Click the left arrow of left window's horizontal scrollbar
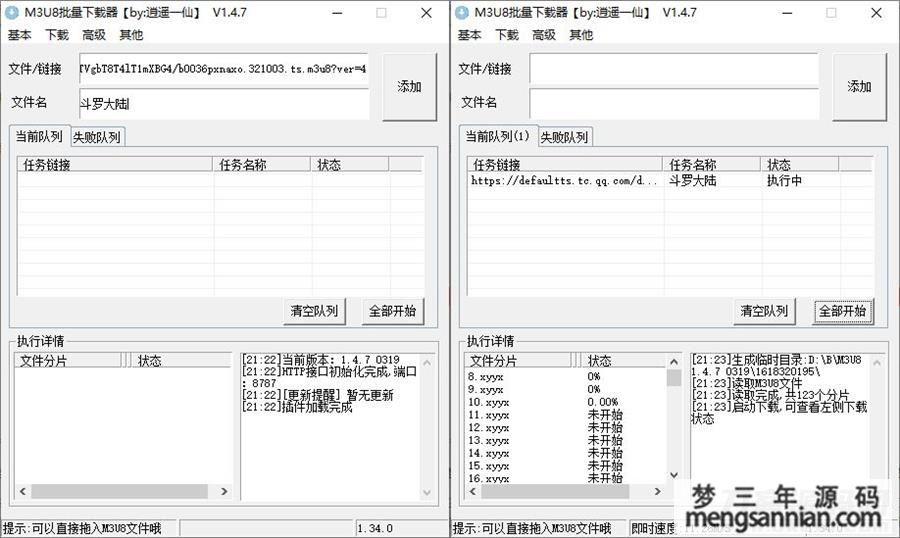Screen dimensions: 900x538 23,491
